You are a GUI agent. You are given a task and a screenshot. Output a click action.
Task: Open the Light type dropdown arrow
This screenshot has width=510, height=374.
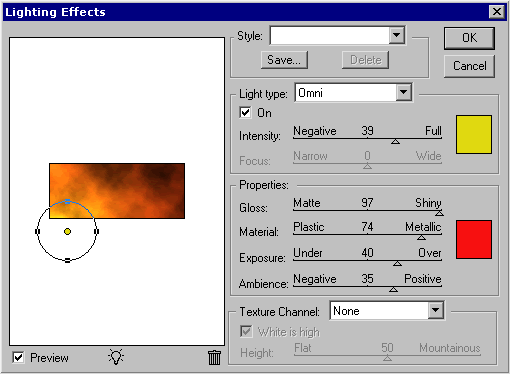click(403, 92)
